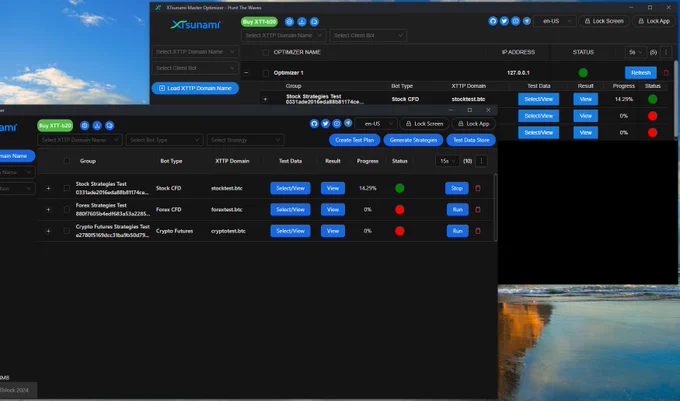Image resolution: width=680 pixels, height=401 pixels.
Task: Open Twitter link in front window
Action: coord(325,124)
